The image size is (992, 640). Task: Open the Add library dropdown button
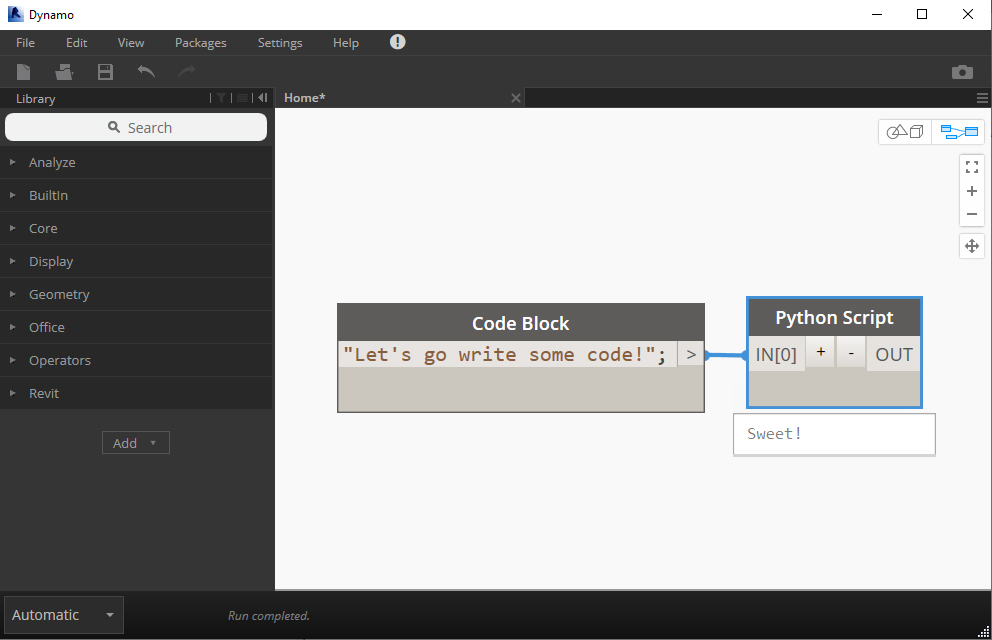point(136,443)
